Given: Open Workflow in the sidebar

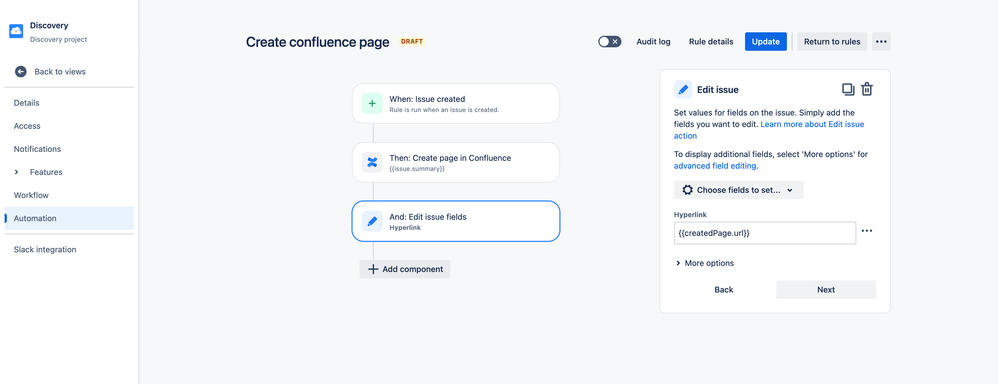Looking at the screenshot, I should pos(69,195).
